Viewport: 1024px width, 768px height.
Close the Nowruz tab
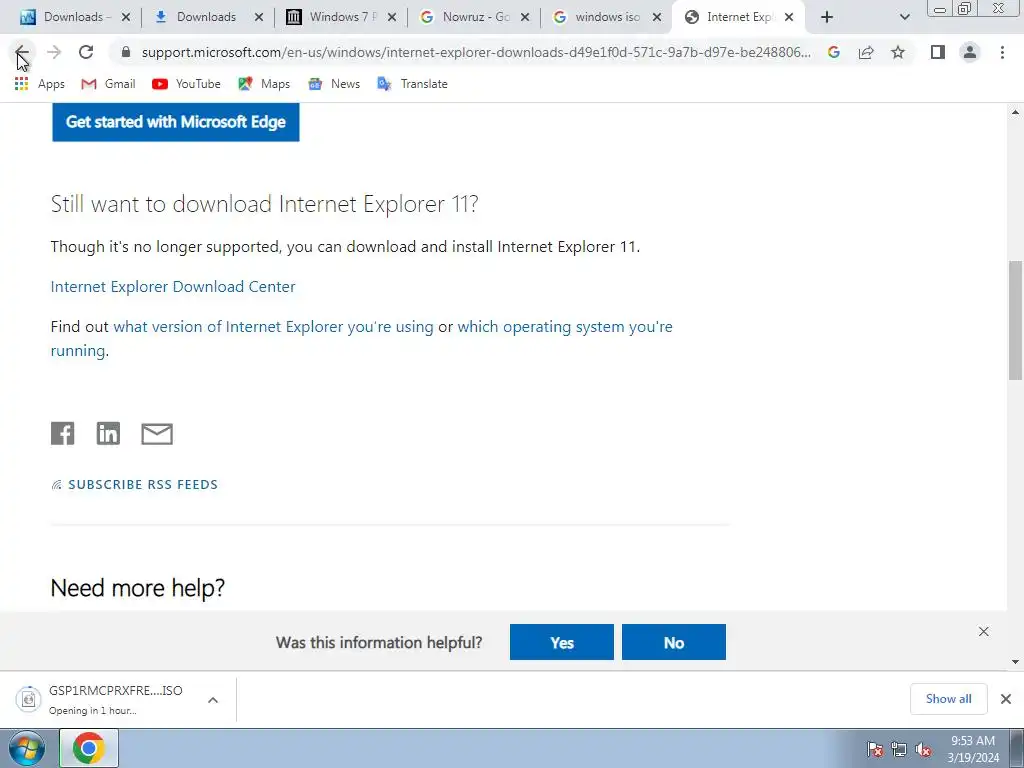coord(525,17)
